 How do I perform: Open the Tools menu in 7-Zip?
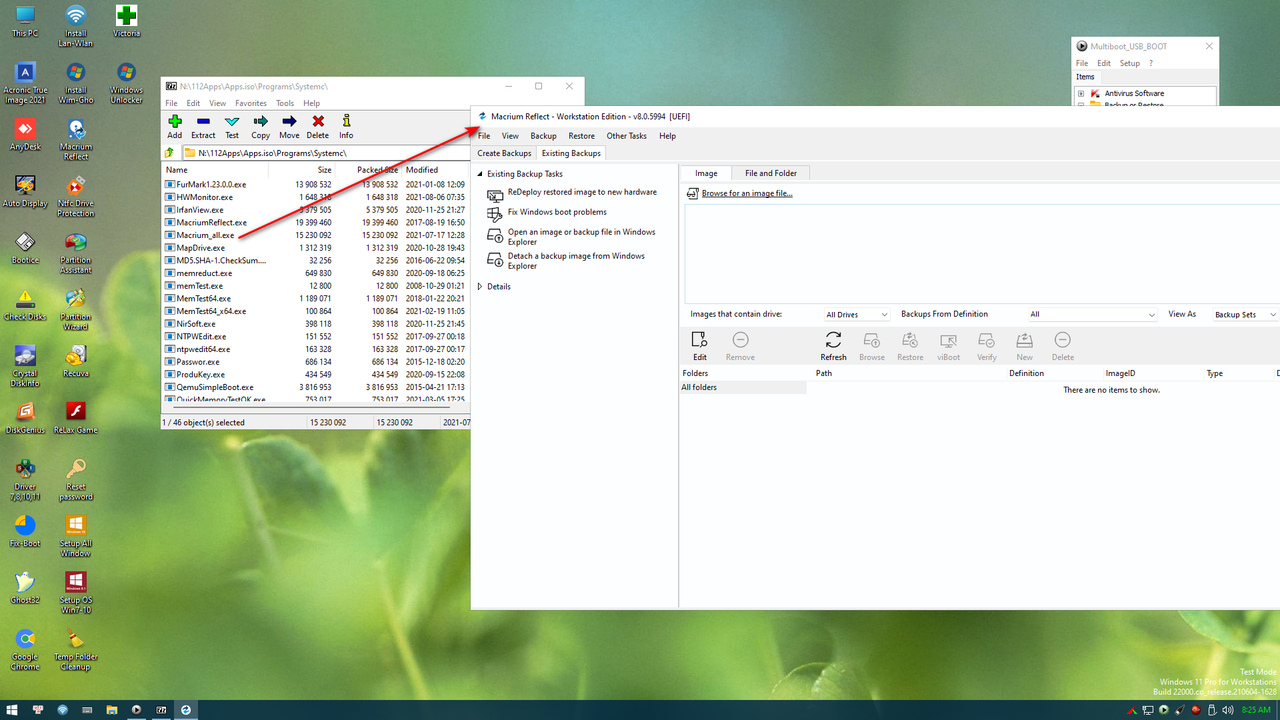tap(285, 103)
